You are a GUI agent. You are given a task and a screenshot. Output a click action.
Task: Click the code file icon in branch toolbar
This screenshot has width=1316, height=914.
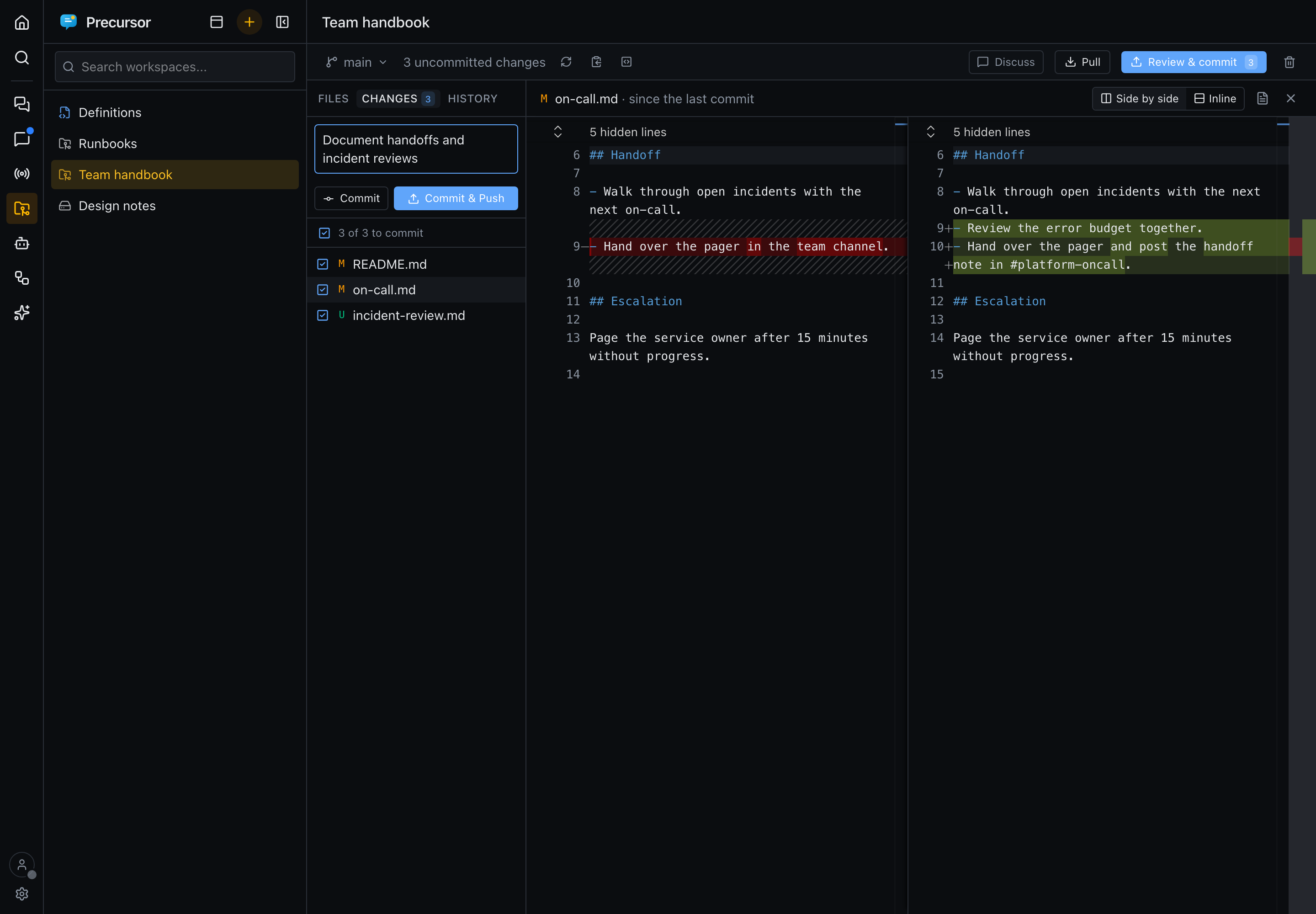tap(626, 62)
